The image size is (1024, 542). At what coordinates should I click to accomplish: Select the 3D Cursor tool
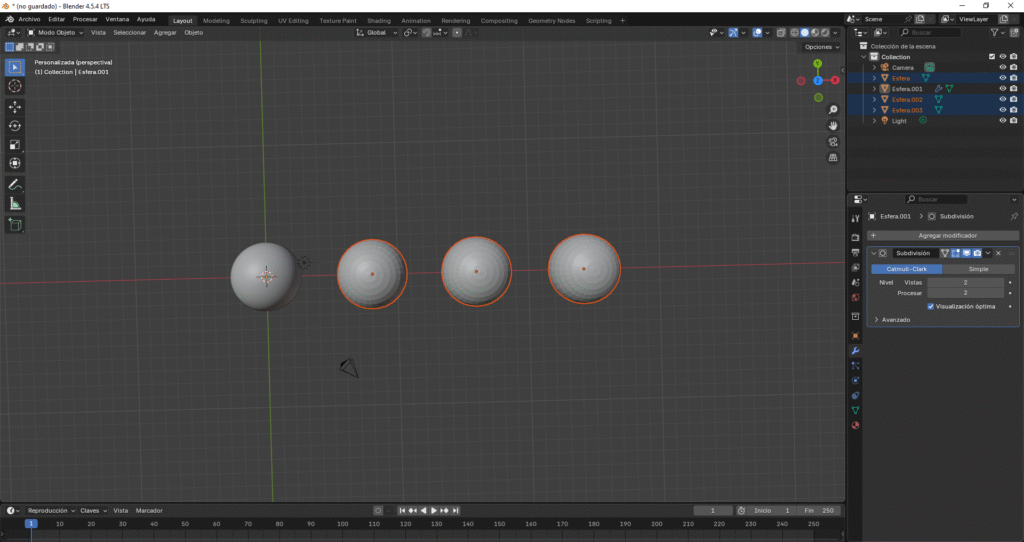[x=15, y=86]
